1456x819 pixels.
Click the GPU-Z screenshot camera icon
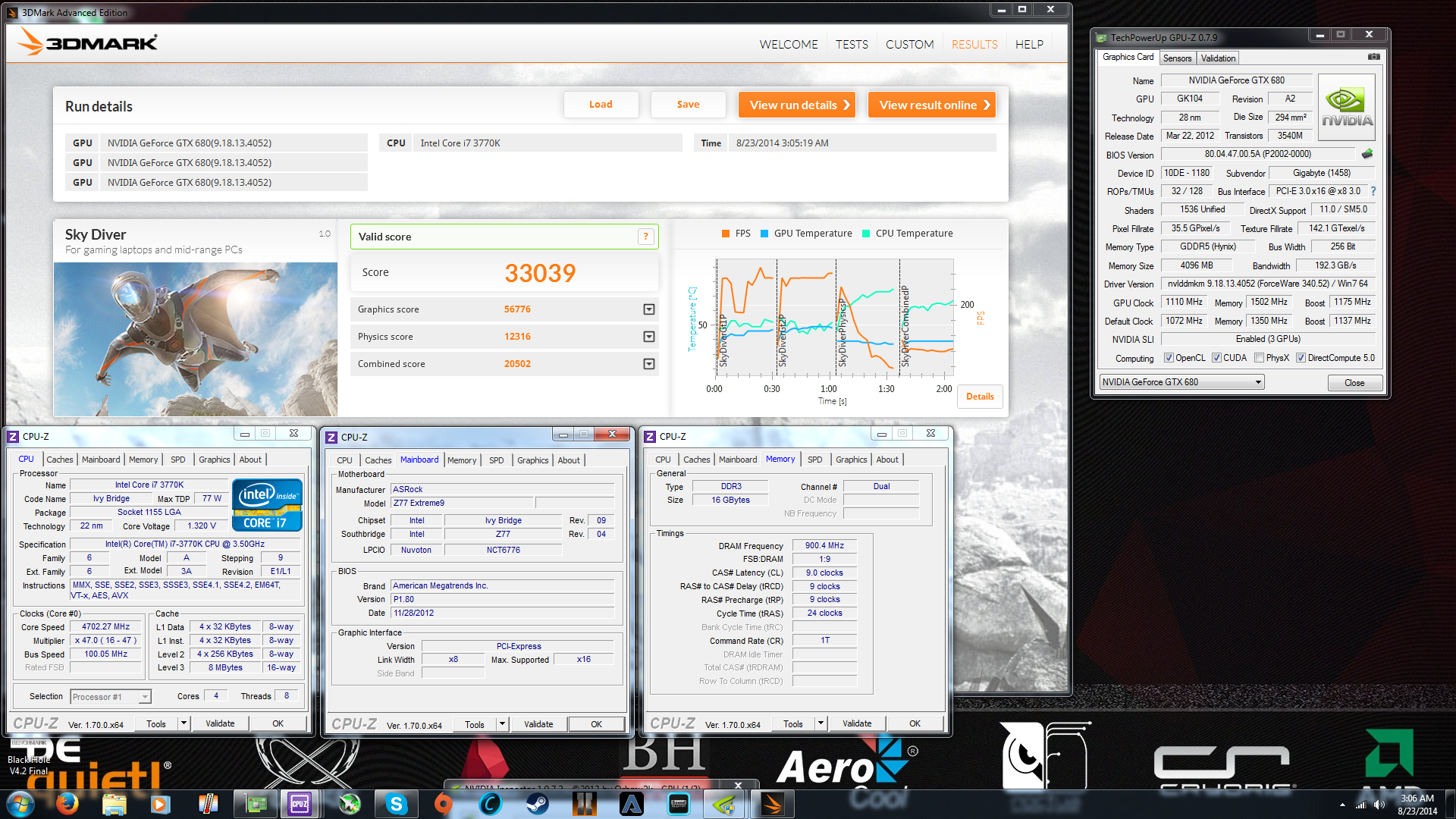click(1373, 57)
